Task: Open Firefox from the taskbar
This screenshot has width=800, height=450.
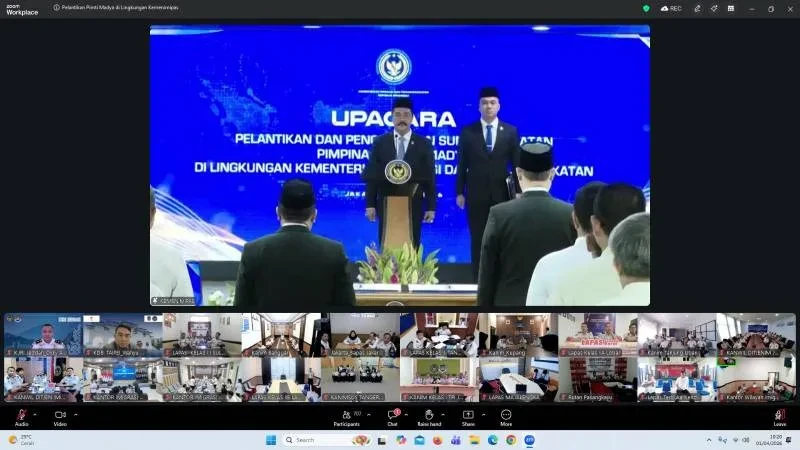Action: pos(438,440)
